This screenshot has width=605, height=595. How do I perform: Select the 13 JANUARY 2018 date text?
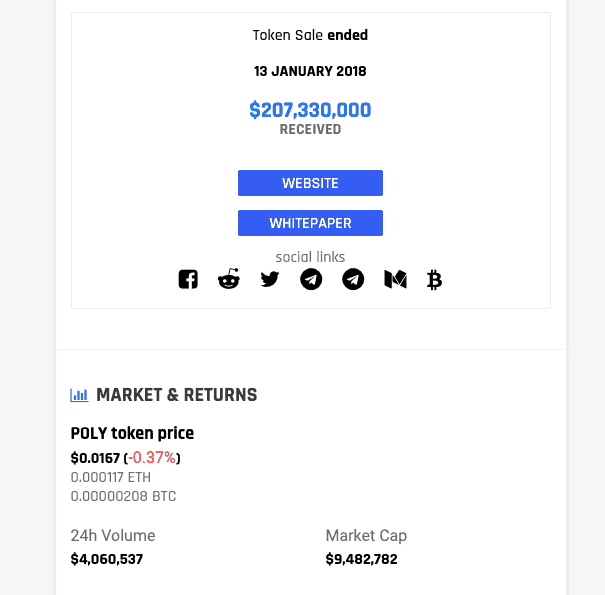point(310,72)
